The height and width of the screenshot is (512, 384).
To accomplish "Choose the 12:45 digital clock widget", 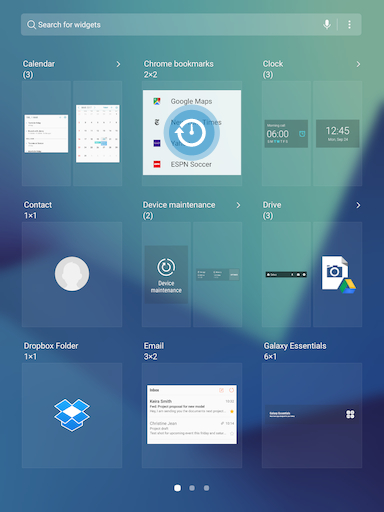I will pos(338,134).
